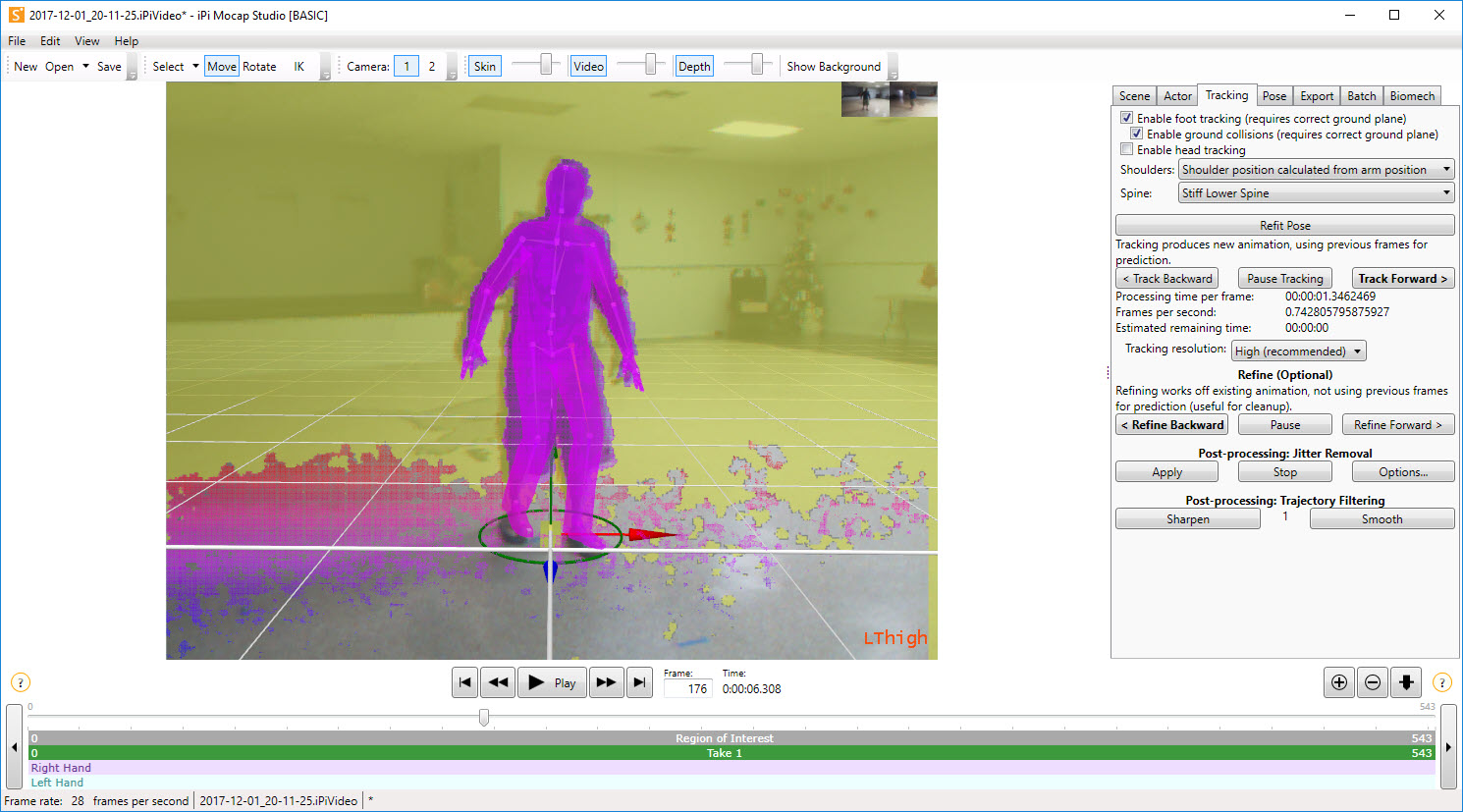
Task: Toggle Depth display mode
Action: coord(694,66)
